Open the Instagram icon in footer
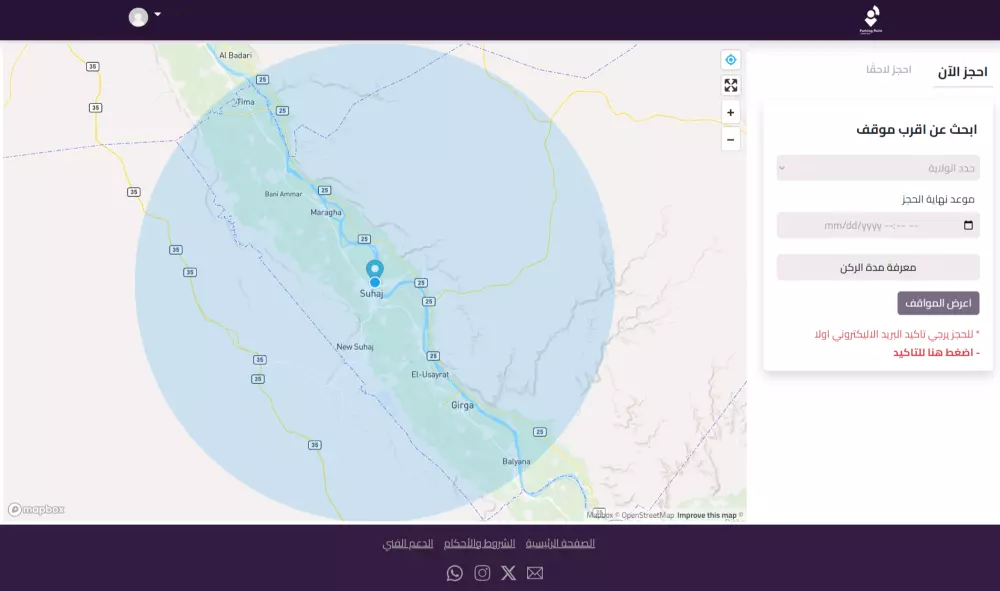Image resolution: width=1000 pixels, height=591 pixels. click(482, 573)
